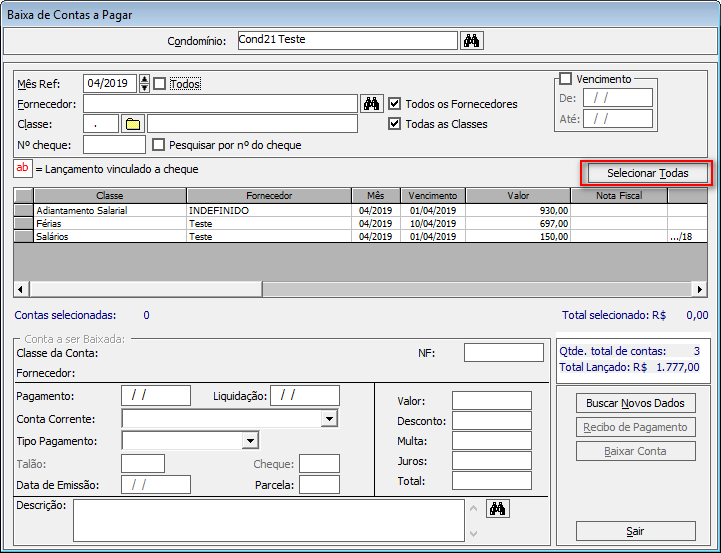
Task: Click the Mês Ref field 04/2019
Action: tap(110, 84)
